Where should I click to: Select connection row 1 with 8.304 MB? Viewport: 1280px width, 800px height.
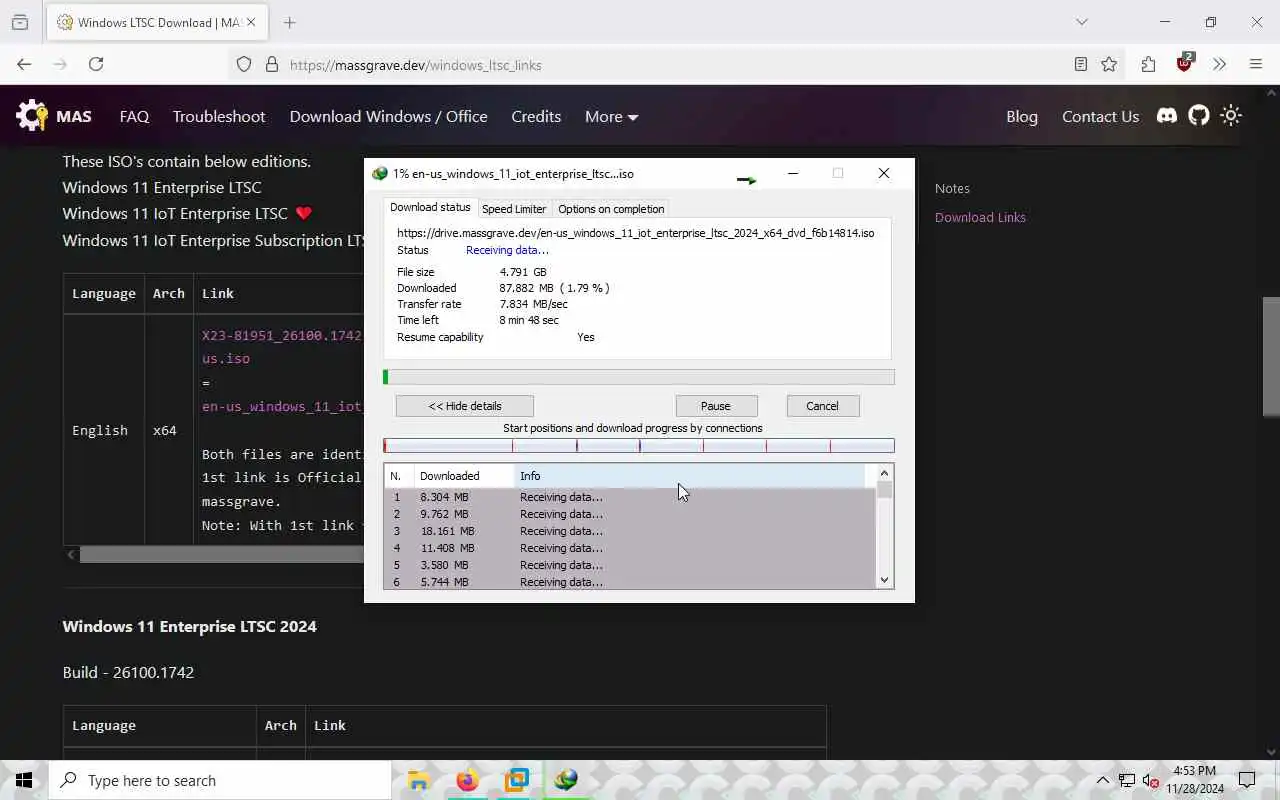tap(629, 497)
